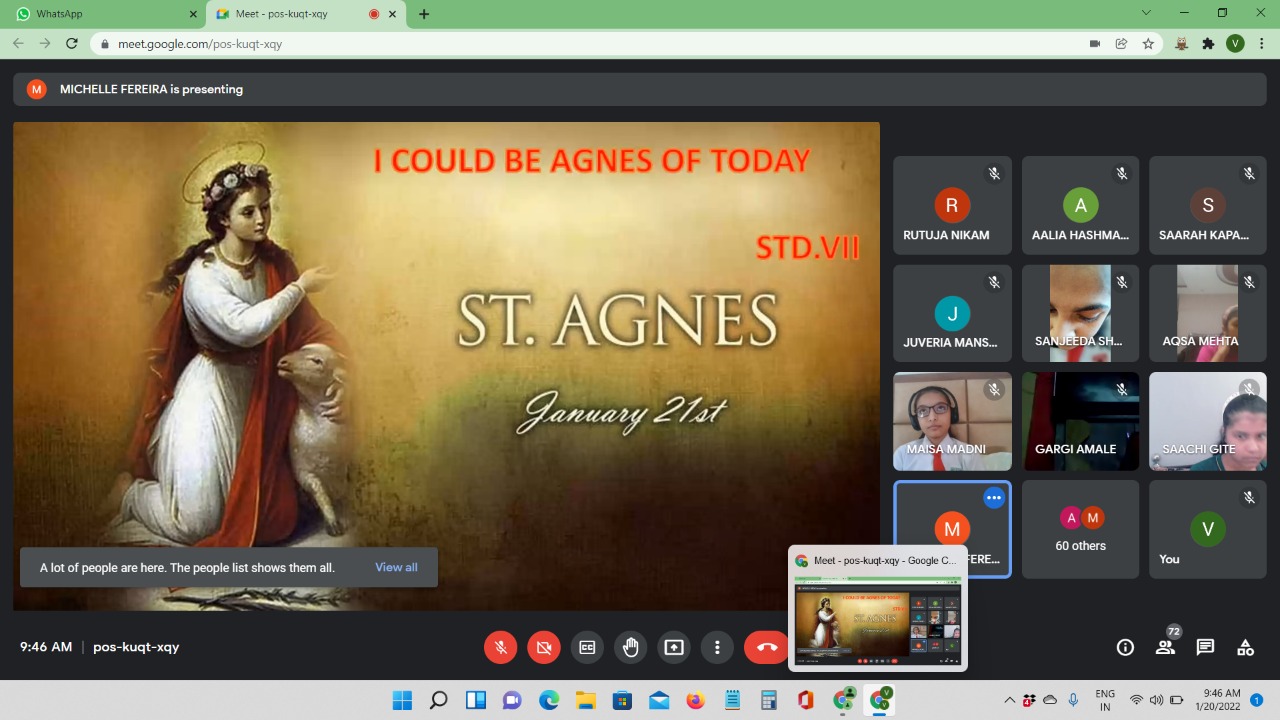Image resolution: width=1280 pixels, height=720 pixels.
Task: Reload the Meet page
Action: coord(72,43)
